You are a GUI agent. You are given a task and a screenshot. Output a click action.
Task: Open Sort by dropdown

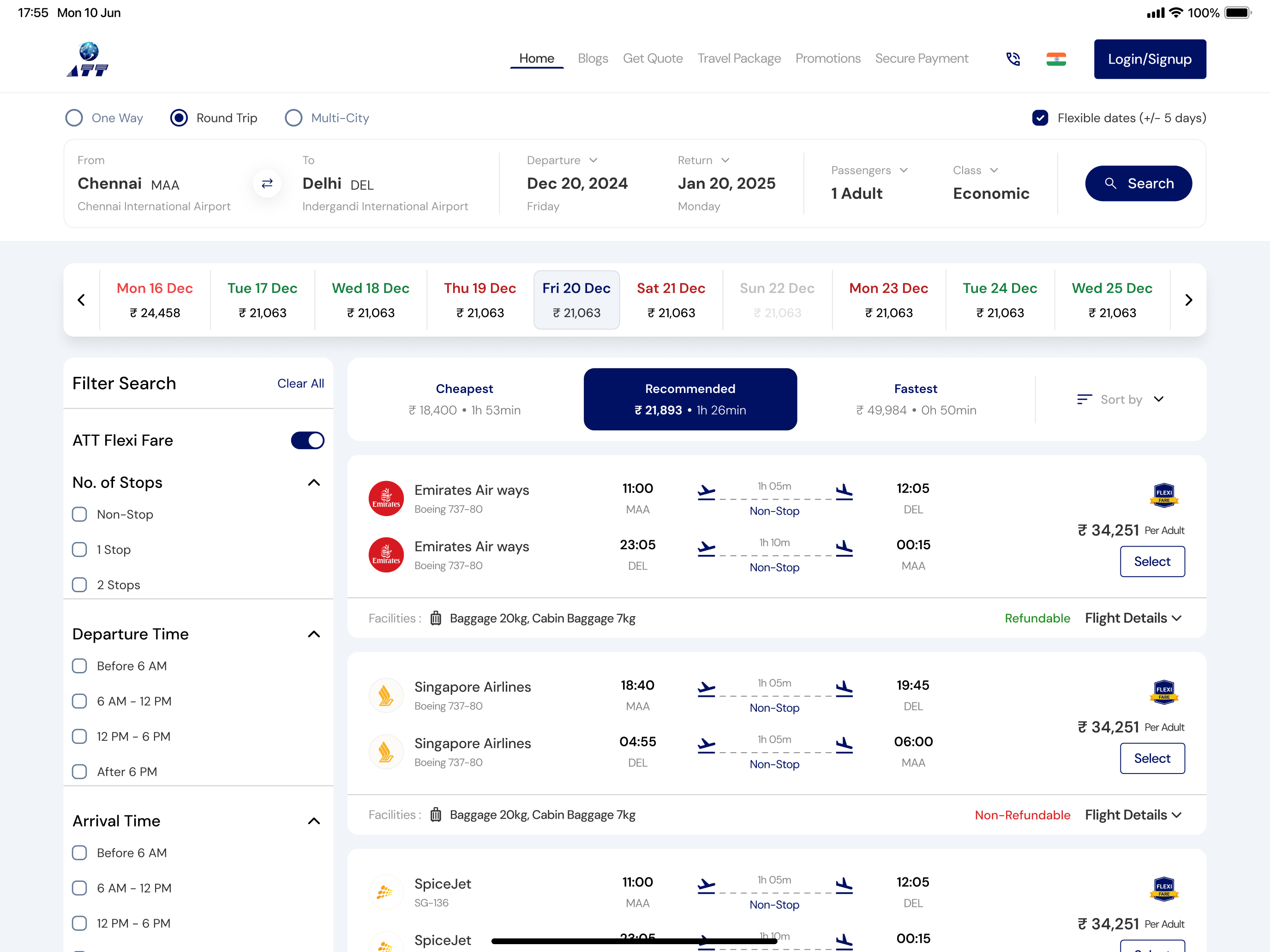click(1121, 399)
